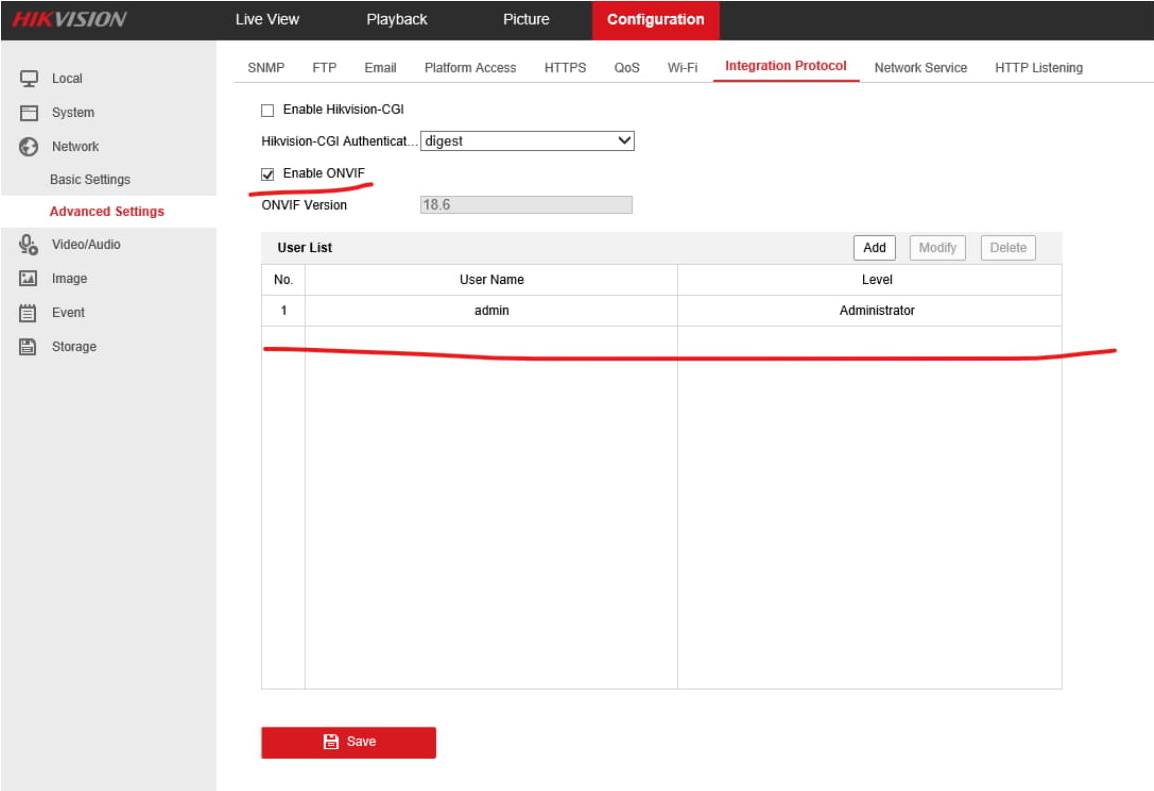Image resolution: width=1154 pixels, height=791 pixels.
Task: Open the Basic Settings submenu item
Action: (90, 180)
